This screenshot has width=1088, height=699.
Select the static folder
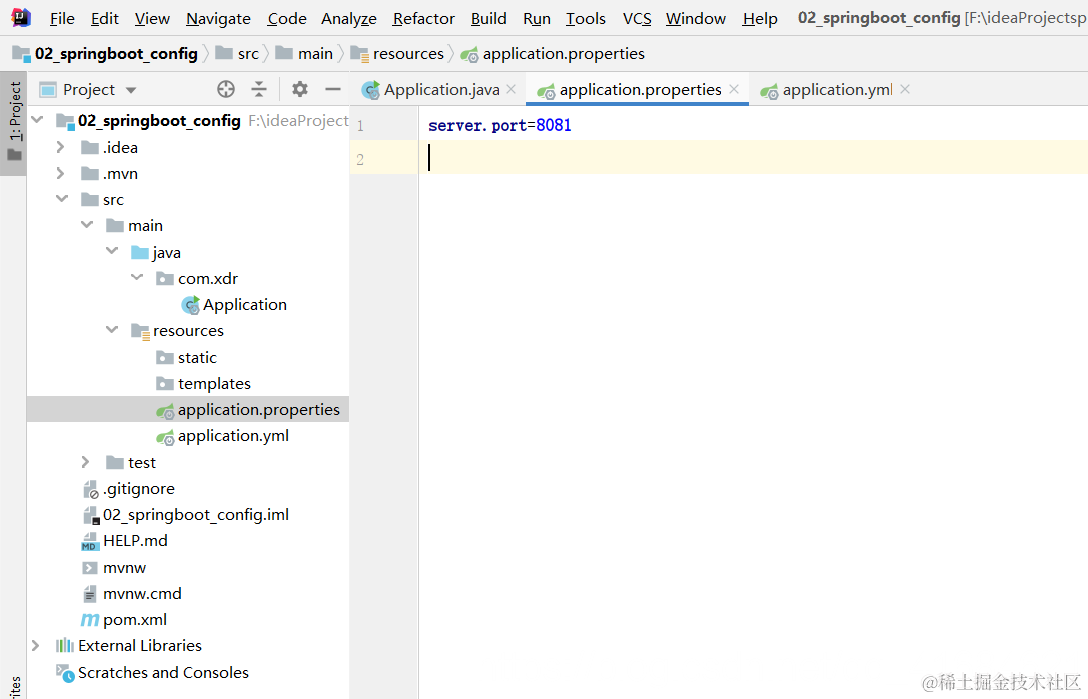pos(197,357)
